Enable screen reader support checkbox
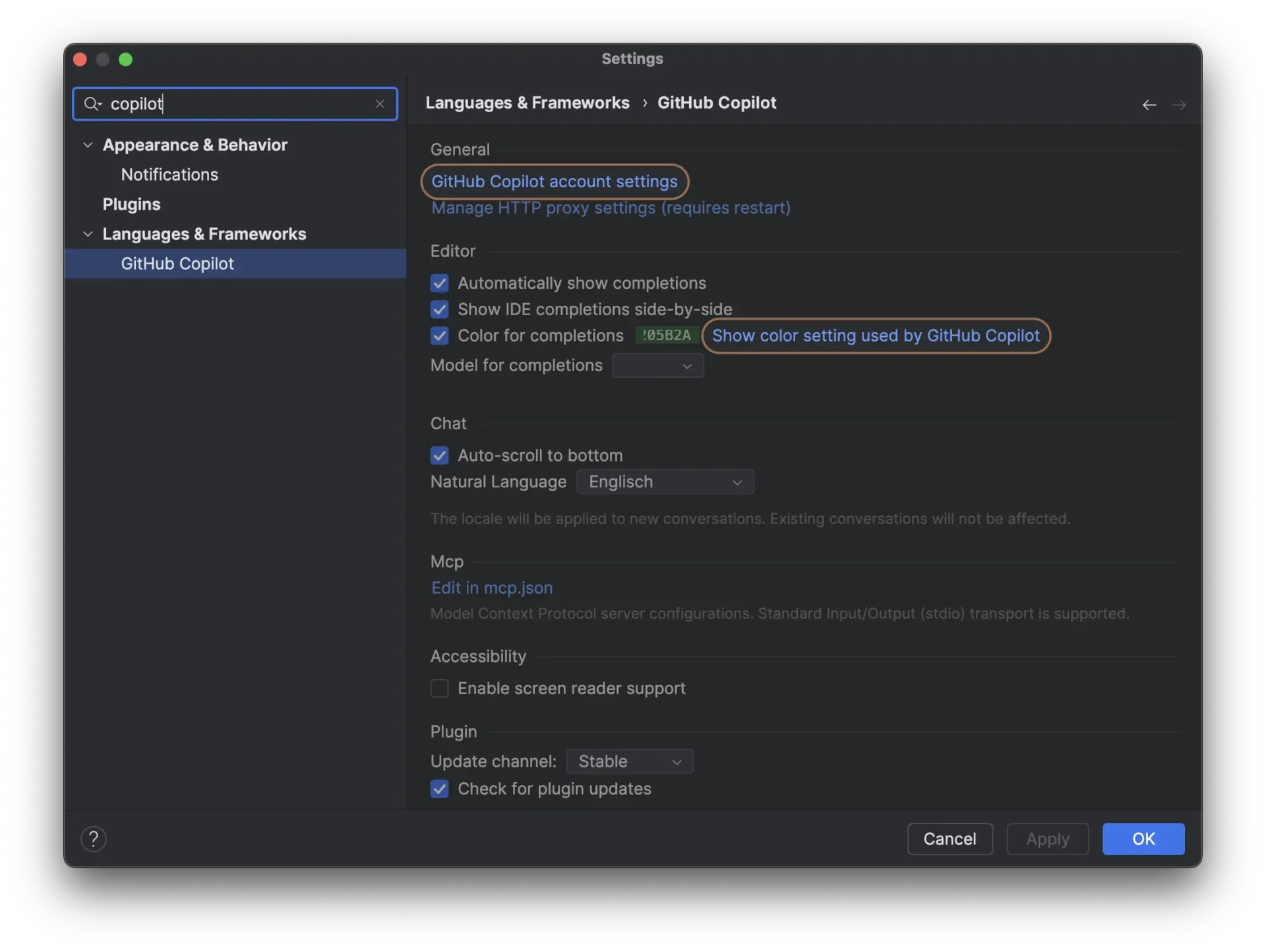The height and width of the screenshot is (952, 1266). click(x=439, y=688)
